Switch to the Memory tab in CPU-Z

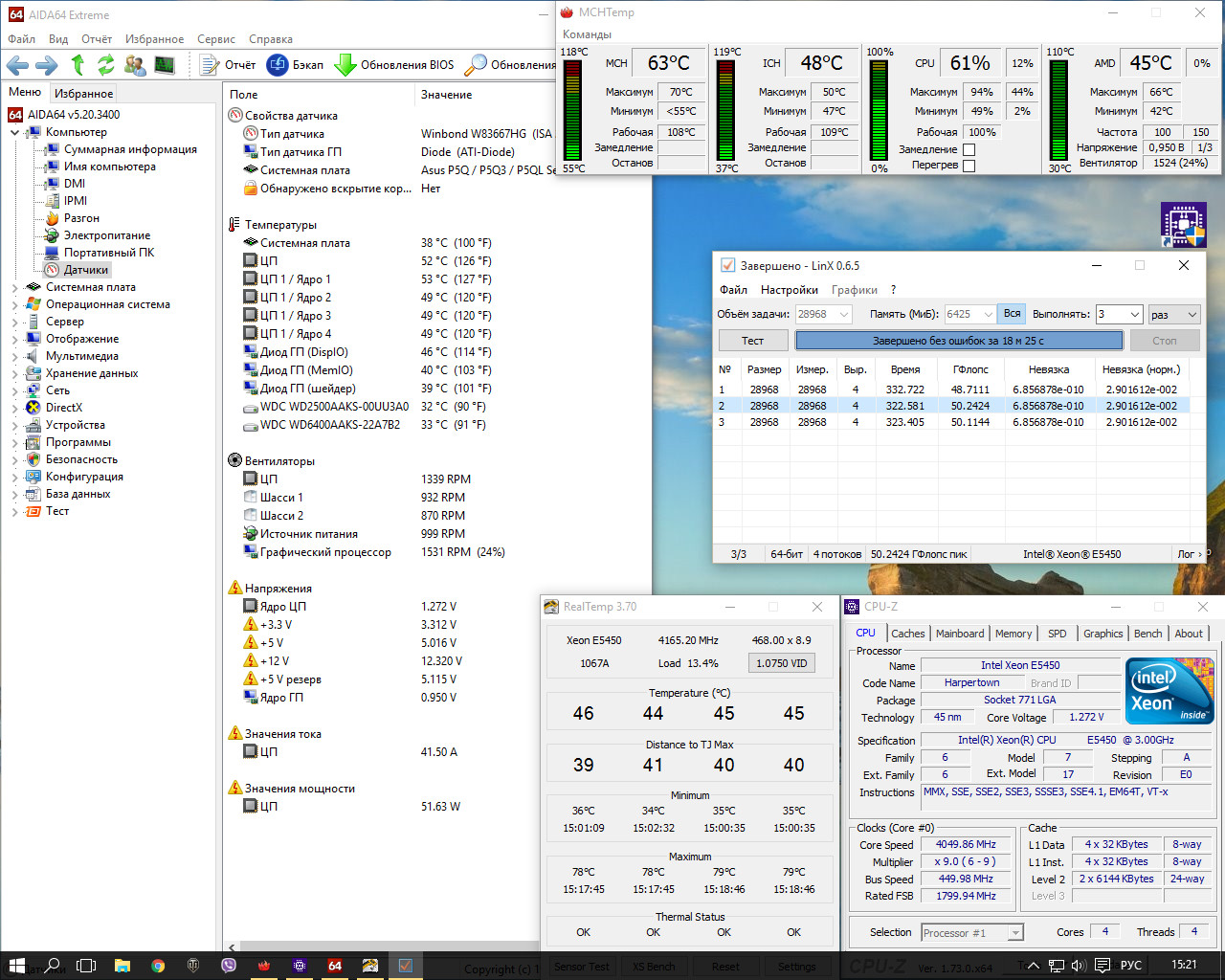point(1013,634)
